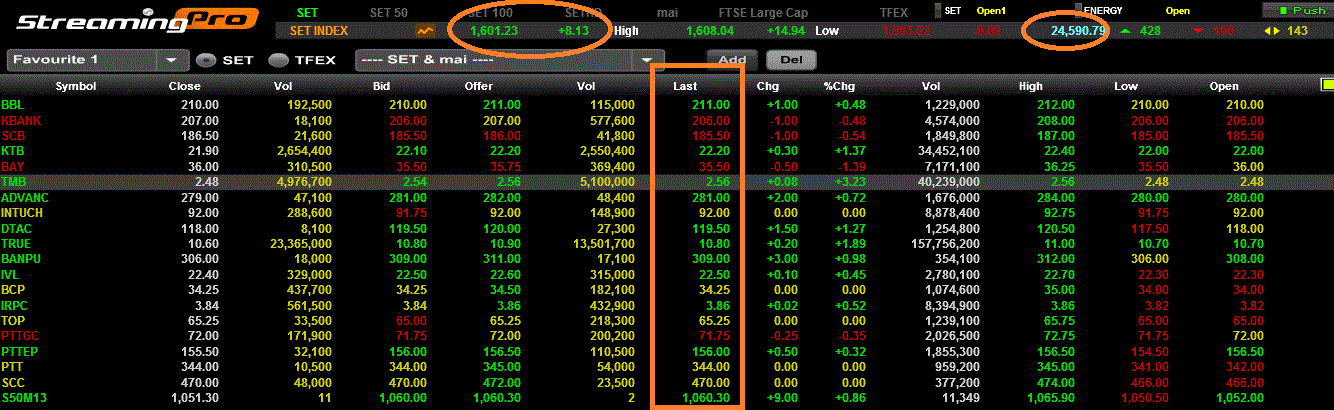This screenshot has width=1334, height=410.
Task: Click TMB volume 40,239,000
Action: [x=952, y=182]
